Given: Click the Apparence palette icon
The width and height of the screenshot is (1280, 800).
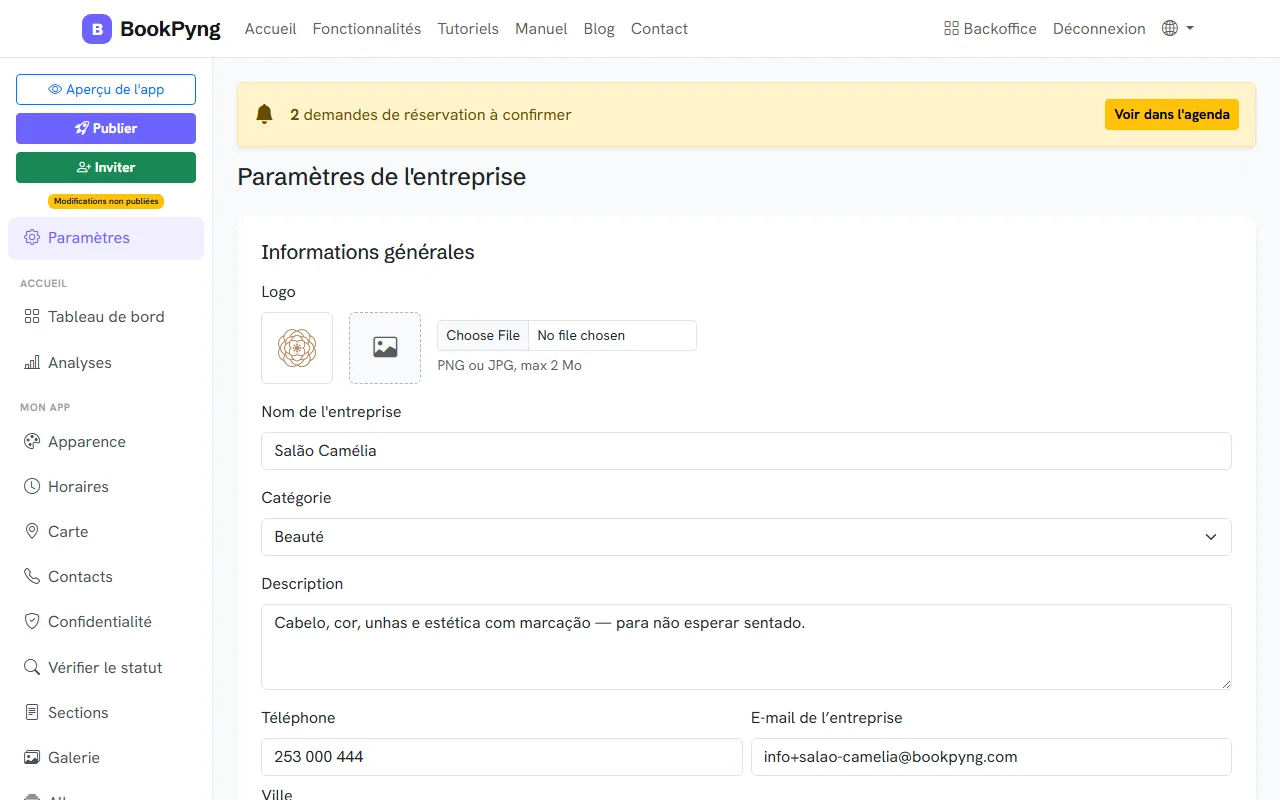Looking at the screenshot, I should pos(32,442).
